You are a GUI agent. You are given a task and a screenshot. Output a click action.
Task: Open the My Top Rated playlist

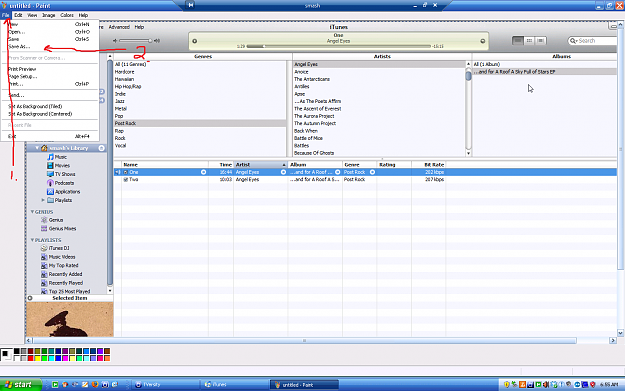60,265
